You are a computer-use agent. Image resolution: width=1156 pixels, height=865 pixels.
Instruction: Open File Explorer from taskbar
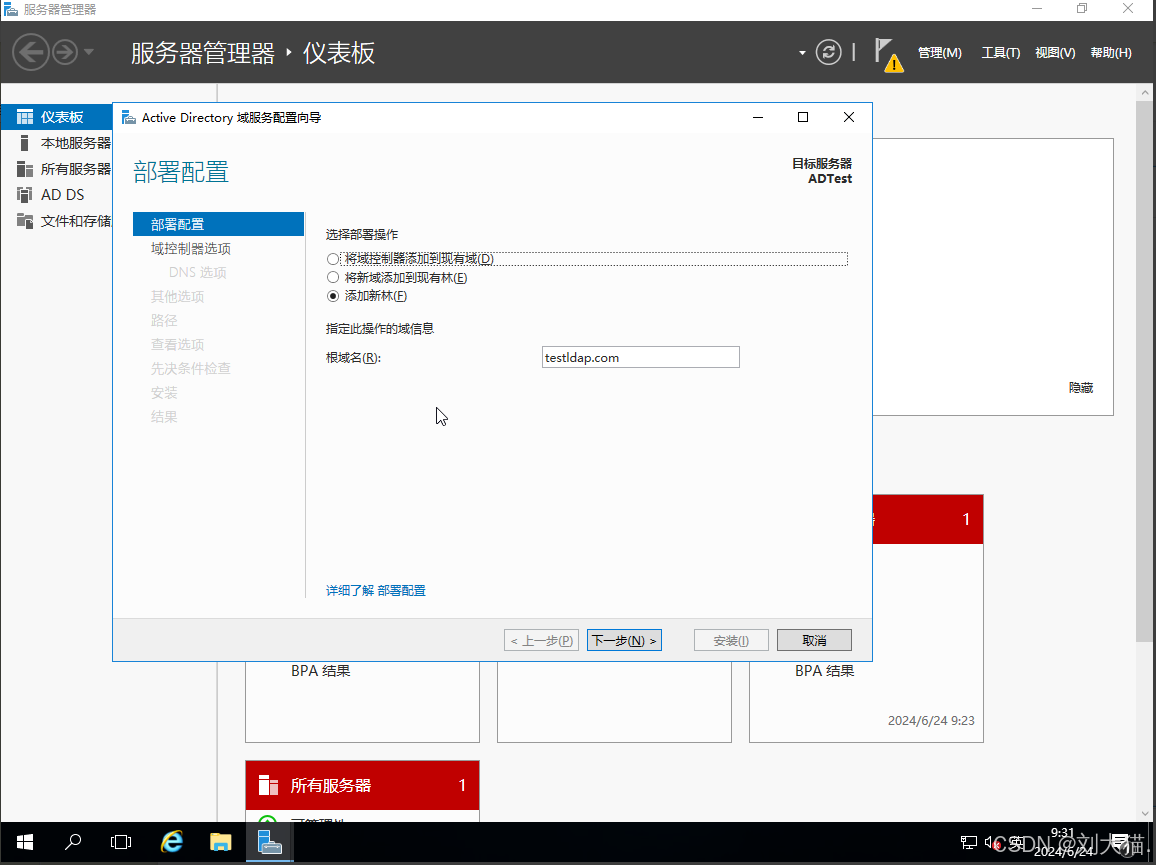(220, 842)
